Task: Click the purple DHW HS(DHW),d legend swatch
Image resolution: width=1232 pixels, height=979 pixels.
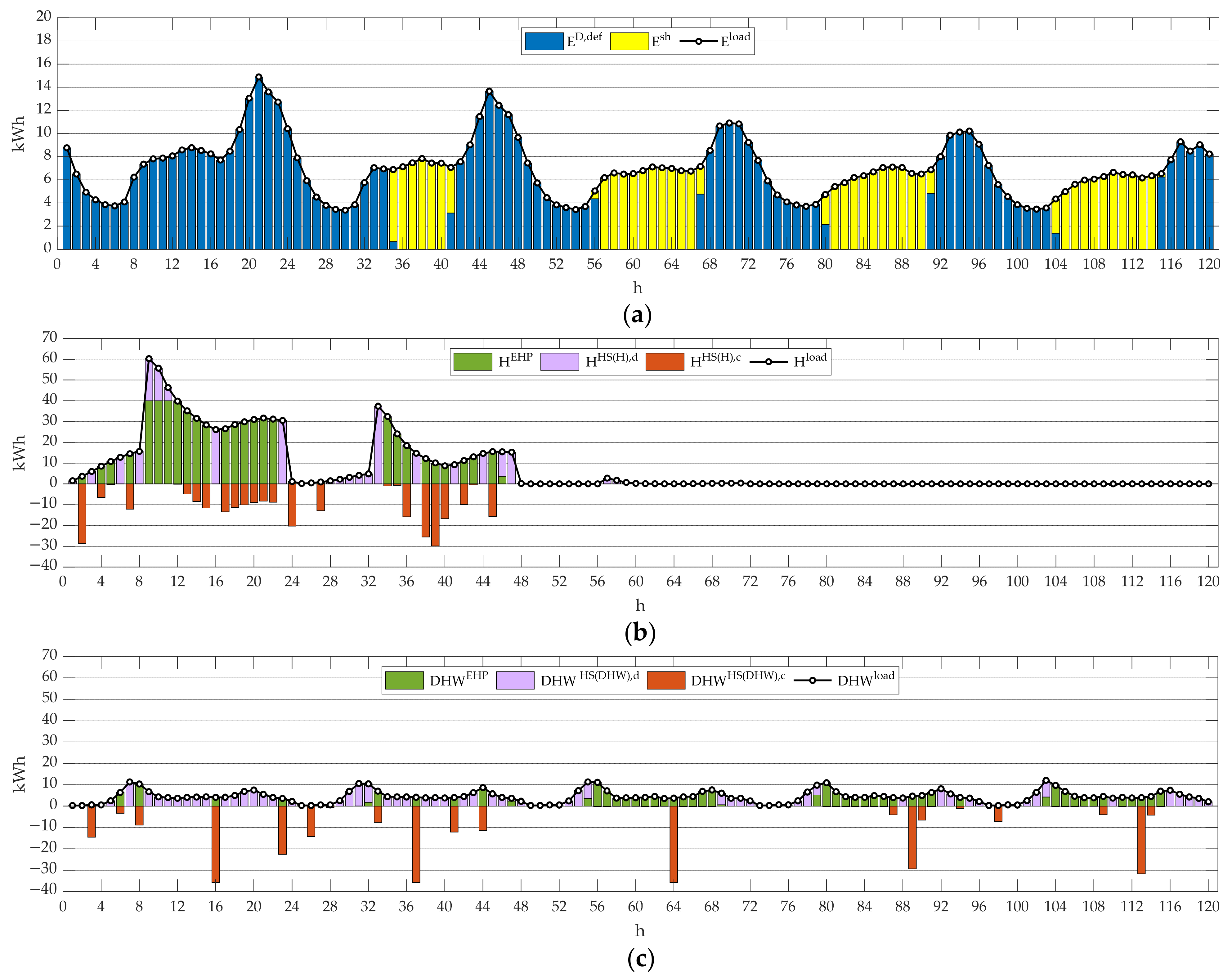Action: [515, 680]
